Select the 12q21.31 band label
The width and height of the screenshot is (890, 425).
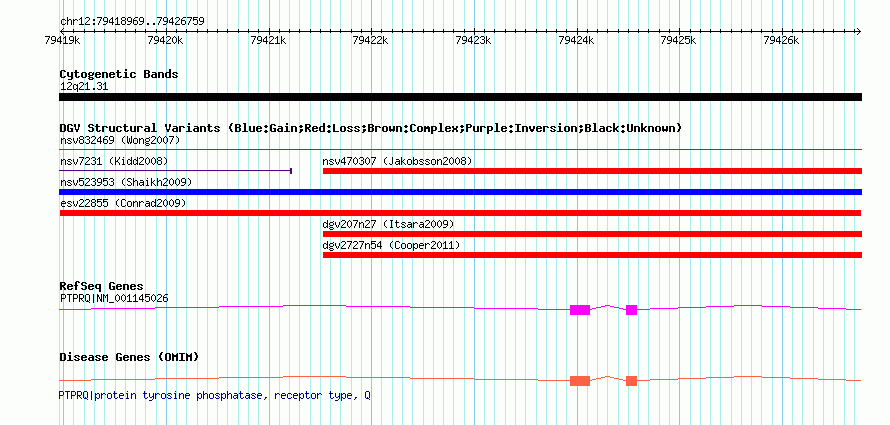[x=84, y=87]
